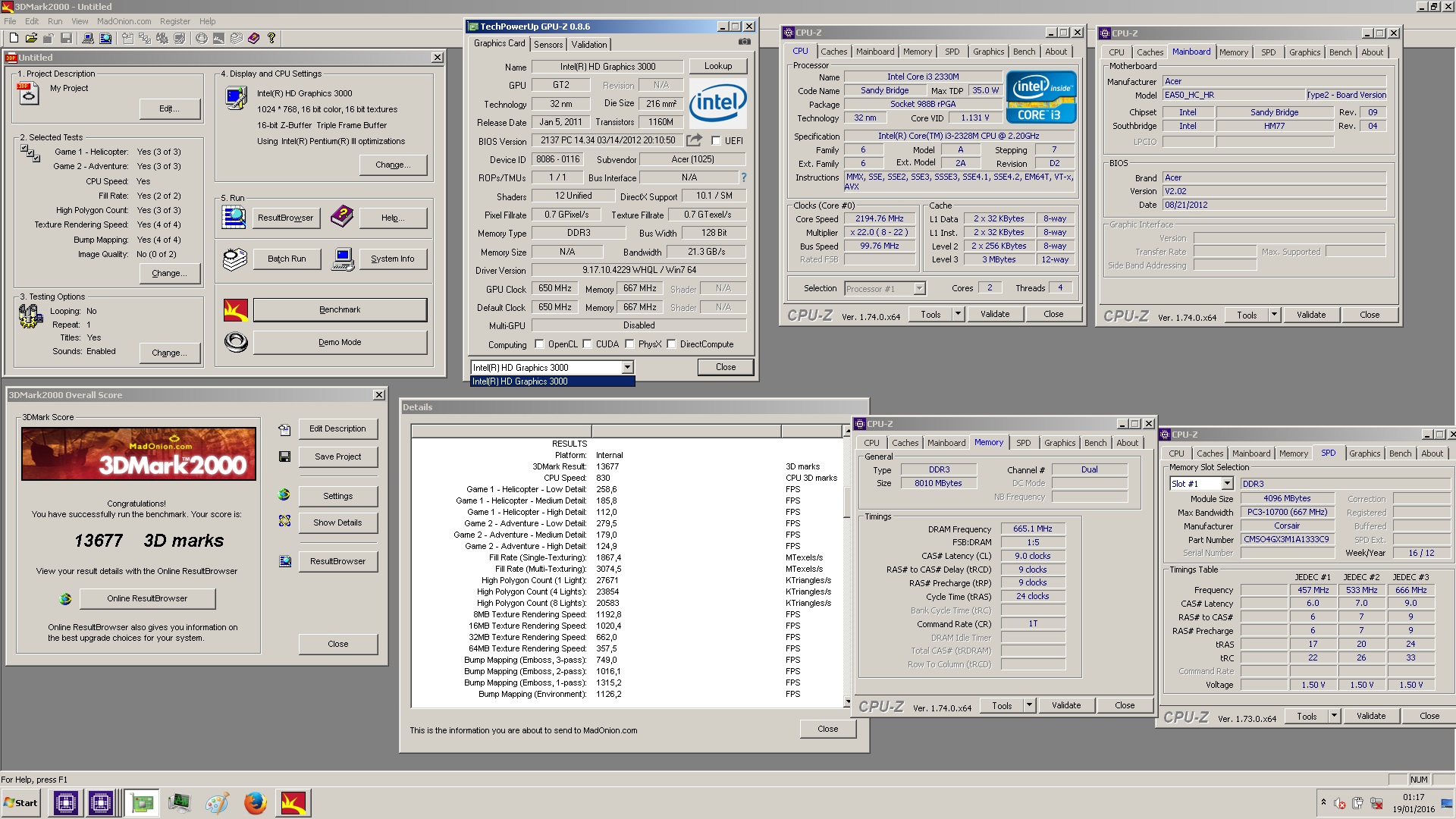
Task: Open the Caches tab in CPU-Z CPU window
Action: (833, 52)
